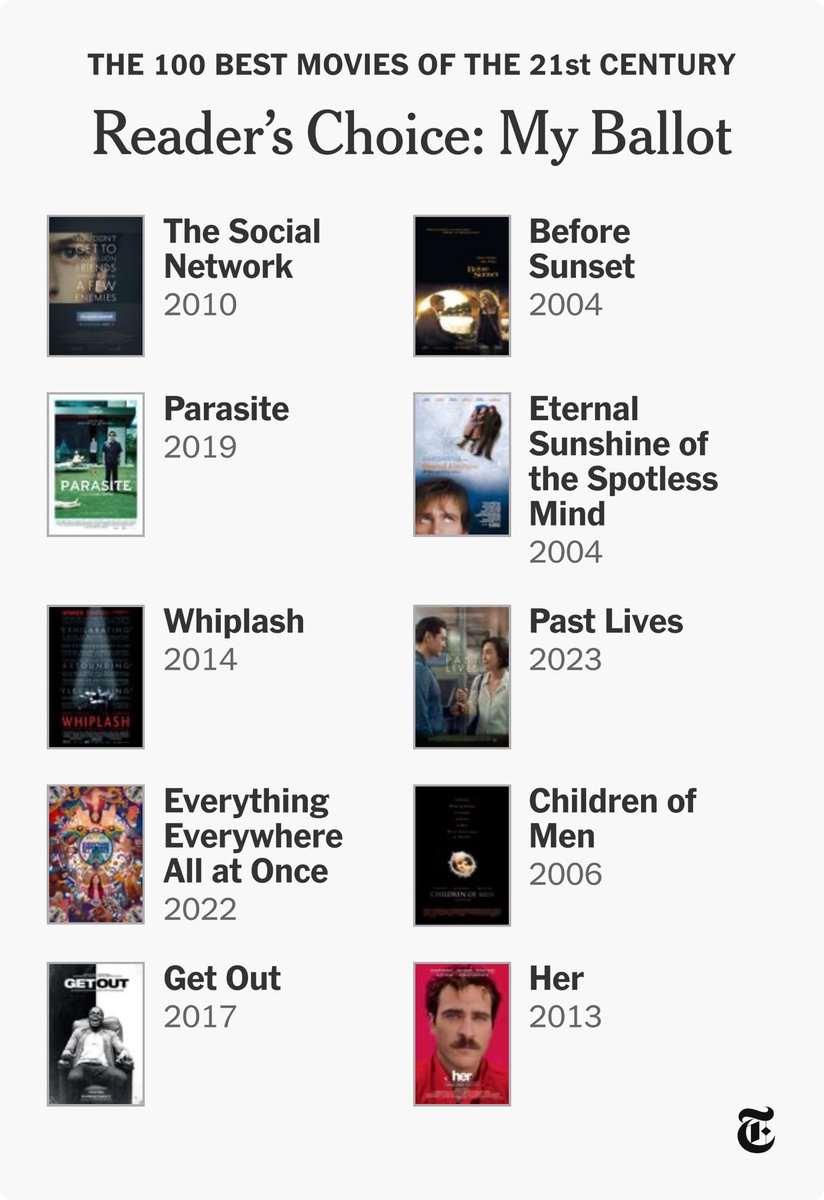This screenshot has width=824, height=1200.
Task: Select the Parasite movie poster
Action: (x=96, y=464)
